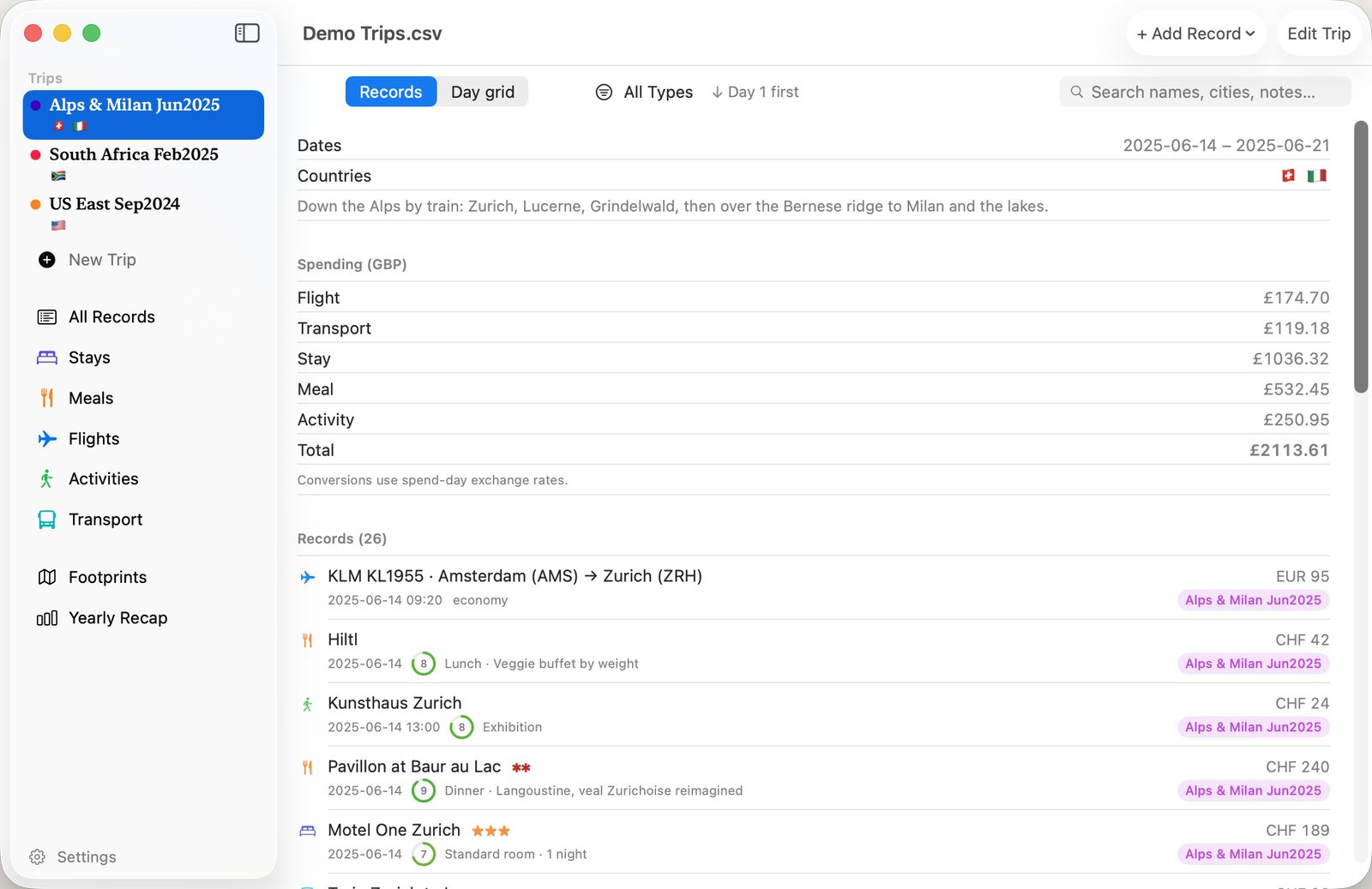This screenshot has width=1372, height=889.
Task: Click the red color dot of South Africa trip
Action: [35, 155]
